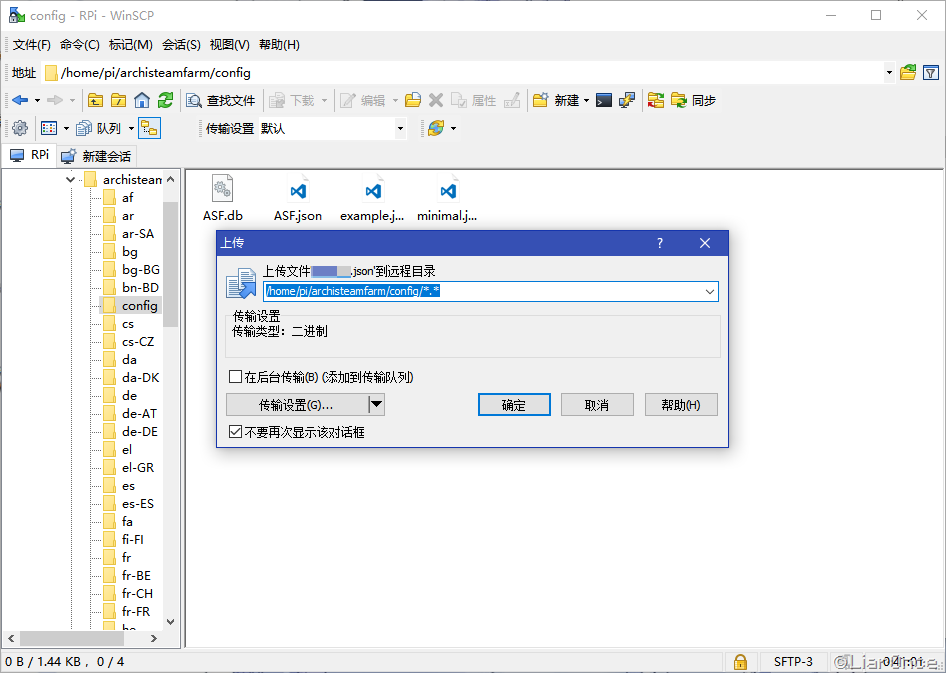
Task: Click the 同步 synchronize button
Action: pyautogui.click(x=693, y=100)
